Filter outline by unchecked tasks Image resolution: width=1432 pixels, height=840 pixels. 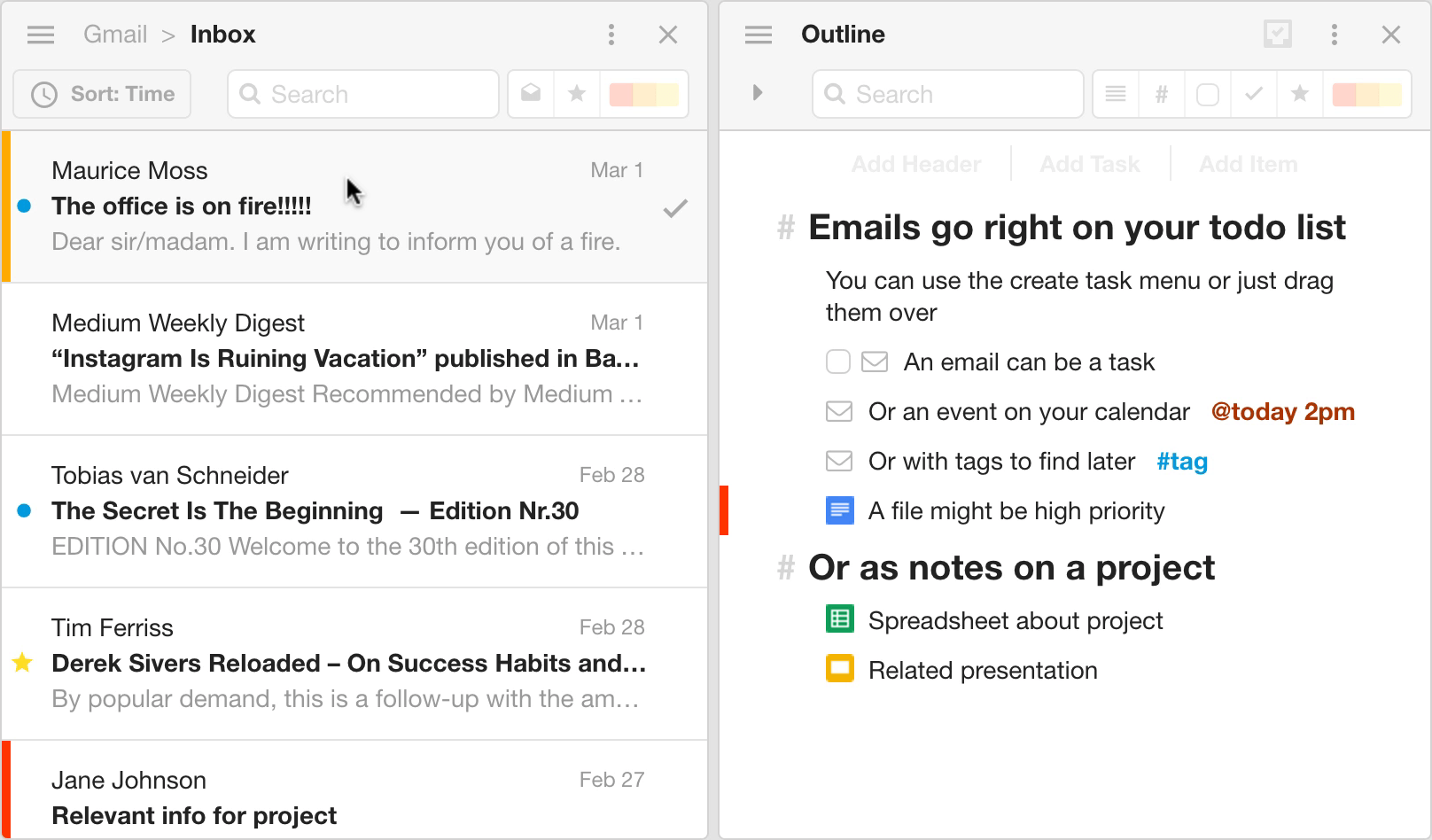pyautogui.click(x=1208, y=94)
